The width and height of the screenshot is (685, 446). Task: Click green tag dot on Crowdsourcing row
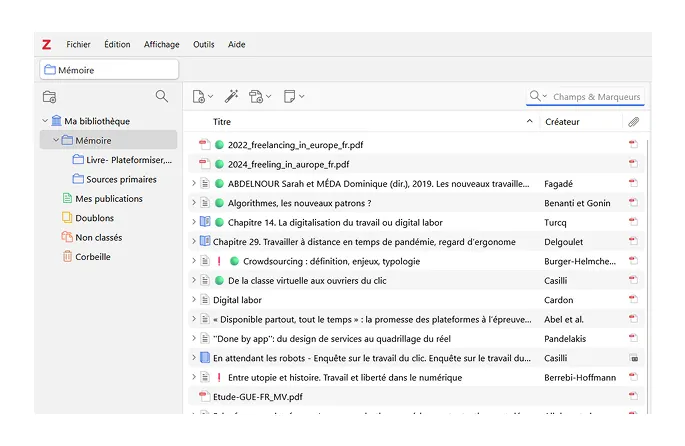click(x=235, y=261)
